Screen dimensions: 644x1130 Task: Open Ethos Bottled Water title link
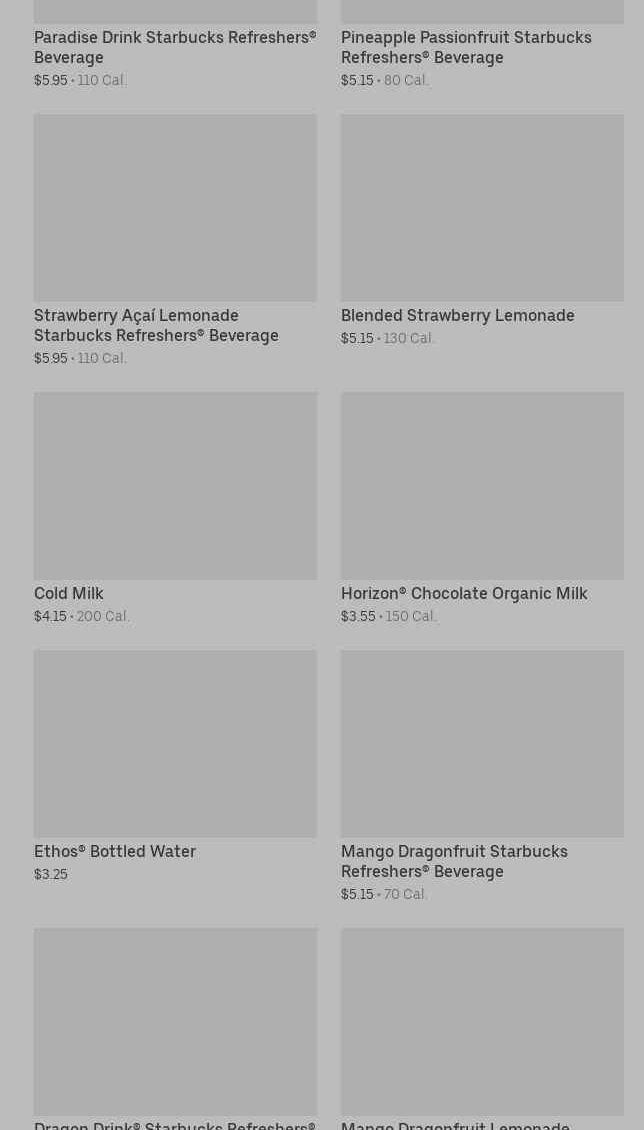(x=115, y=851)
